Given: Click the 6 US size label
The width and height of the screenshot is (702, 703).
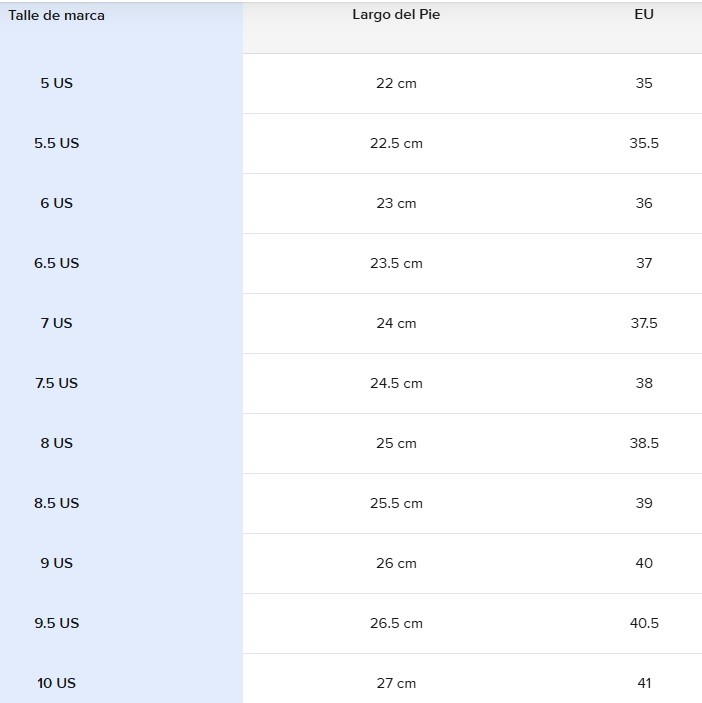Looking at the screenshot, I should tap(57, 203).
